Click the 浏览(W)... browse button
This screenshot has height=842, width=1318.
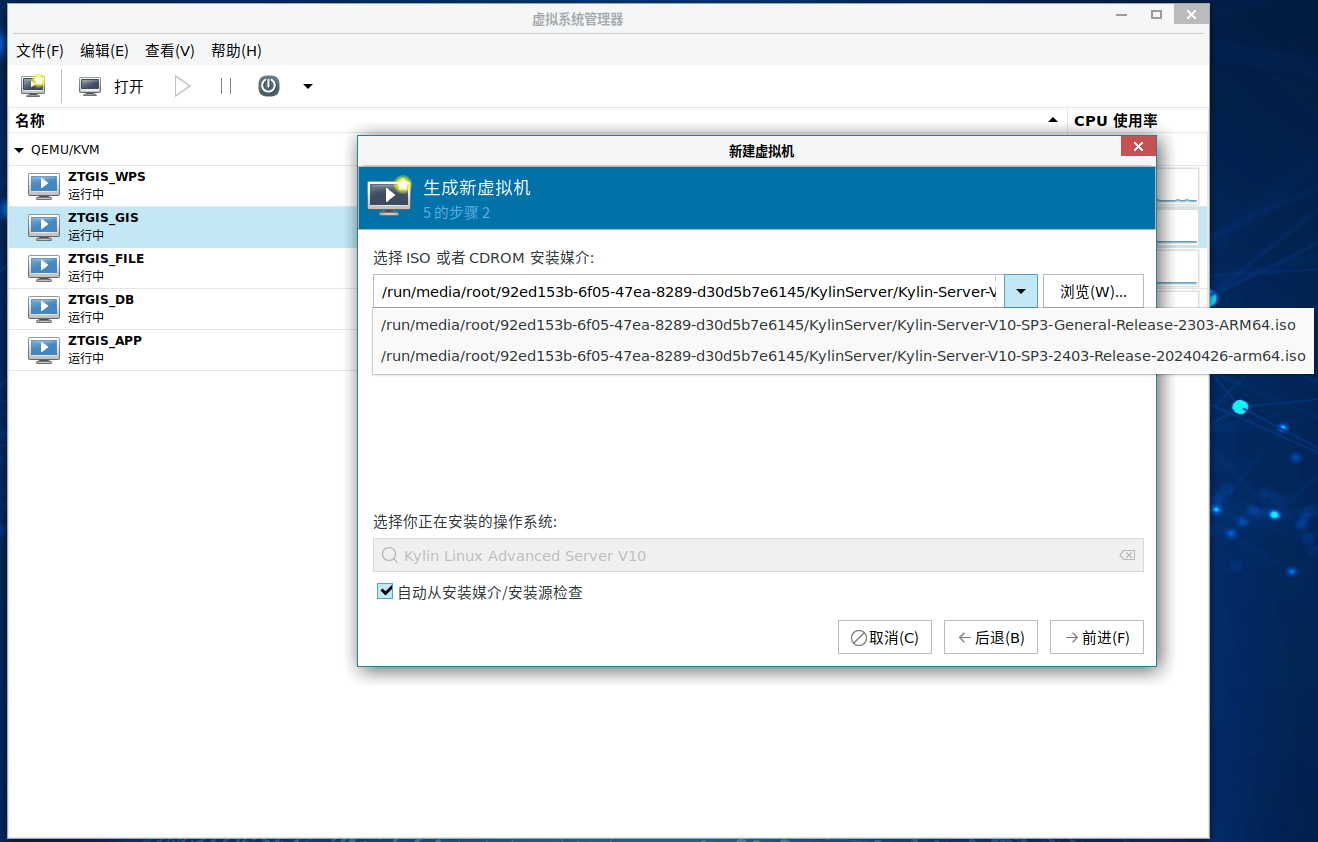point(1093,292)
